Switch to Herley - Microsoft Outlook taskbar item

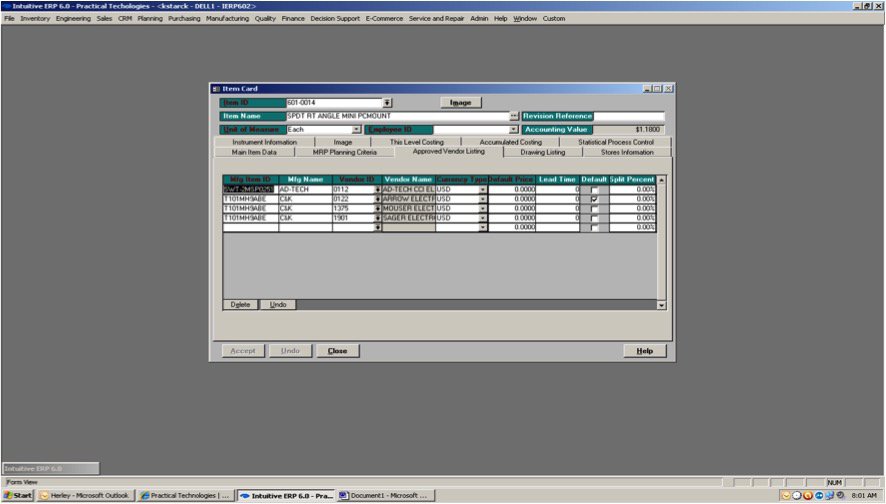pyautogui.click(x=85, y=496)
